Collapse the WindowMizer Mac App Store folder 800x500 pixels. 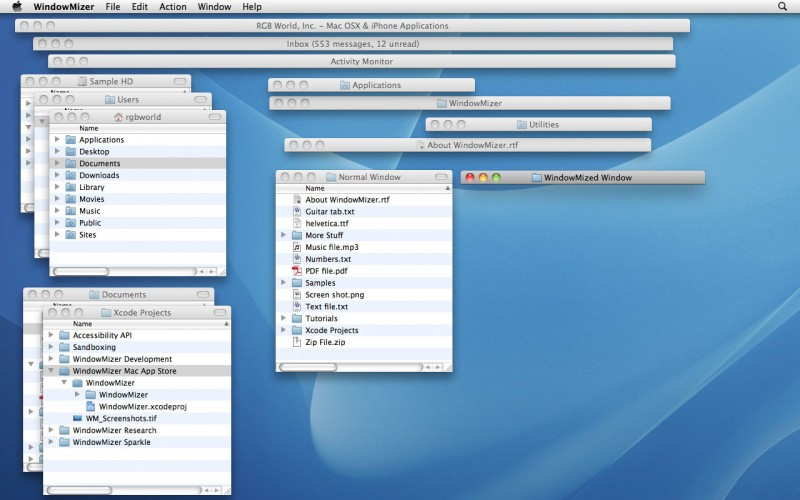click(x=51, y=371)
